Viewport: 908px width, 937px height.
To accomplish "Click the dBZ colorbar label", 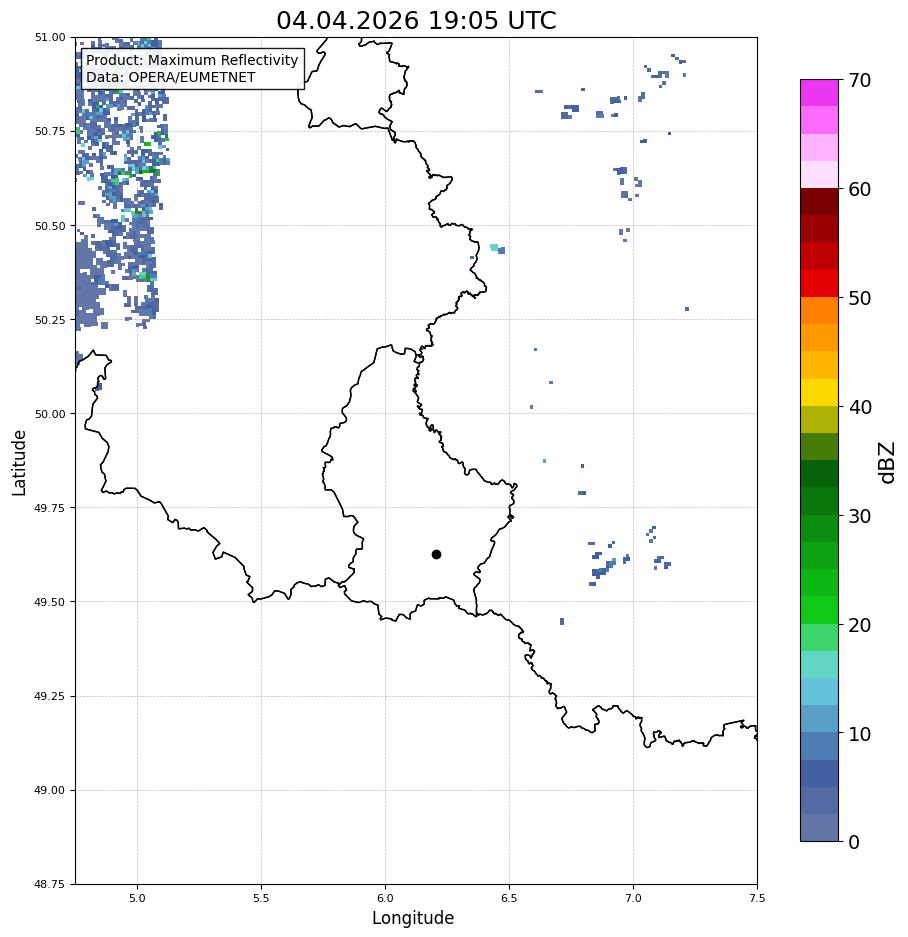I will (x=888, y=463).
